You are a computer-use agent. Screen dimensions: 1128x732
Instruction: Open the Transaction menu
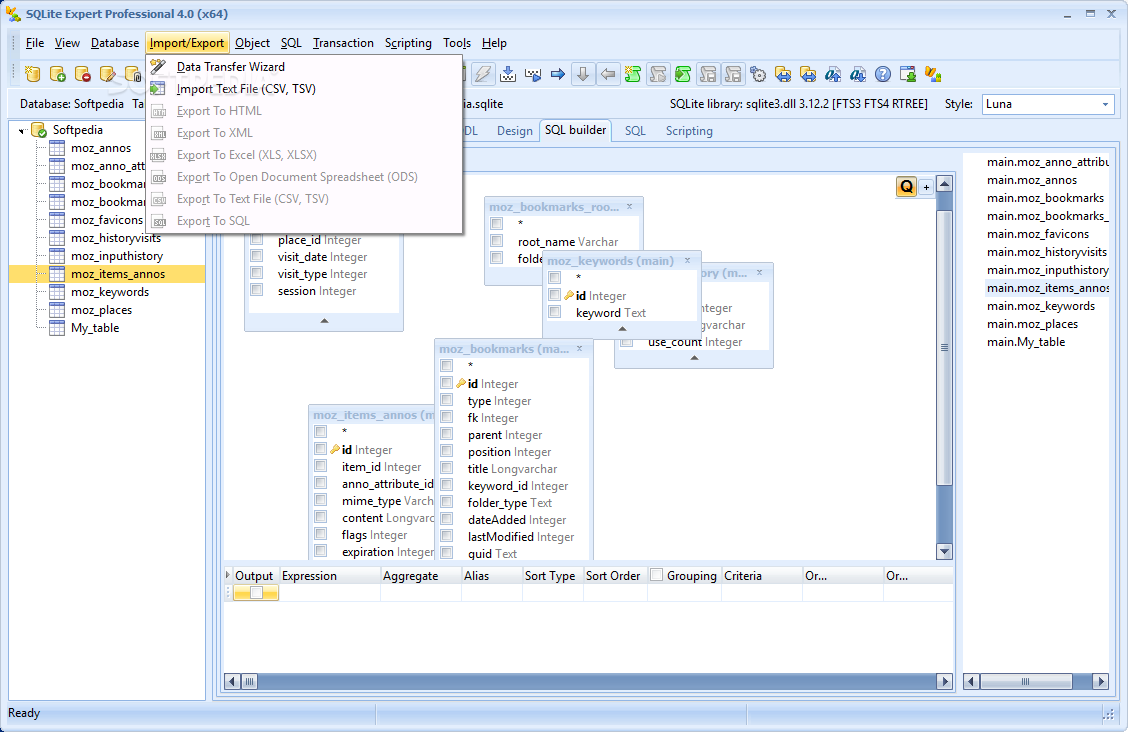(343, 43)
